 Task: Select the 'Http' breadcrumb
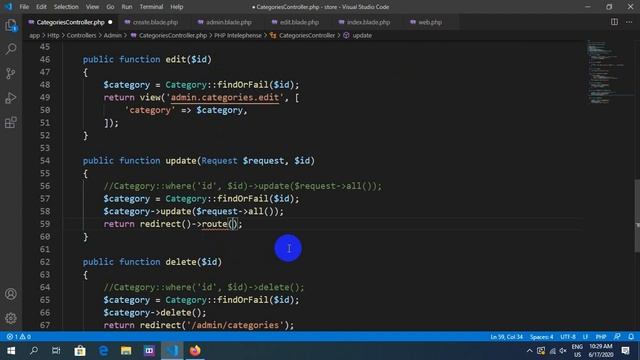[53, 36]
